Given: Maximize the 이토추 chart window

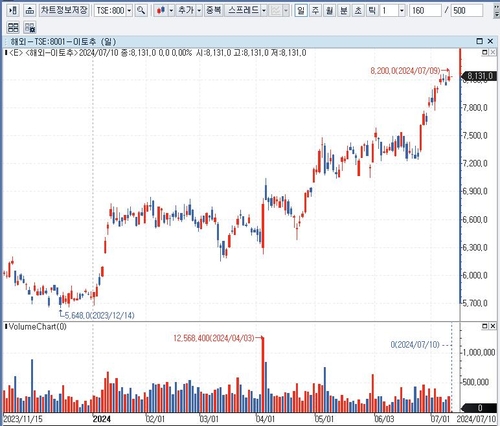Looking at the screenshot, I should click(479, 41).
